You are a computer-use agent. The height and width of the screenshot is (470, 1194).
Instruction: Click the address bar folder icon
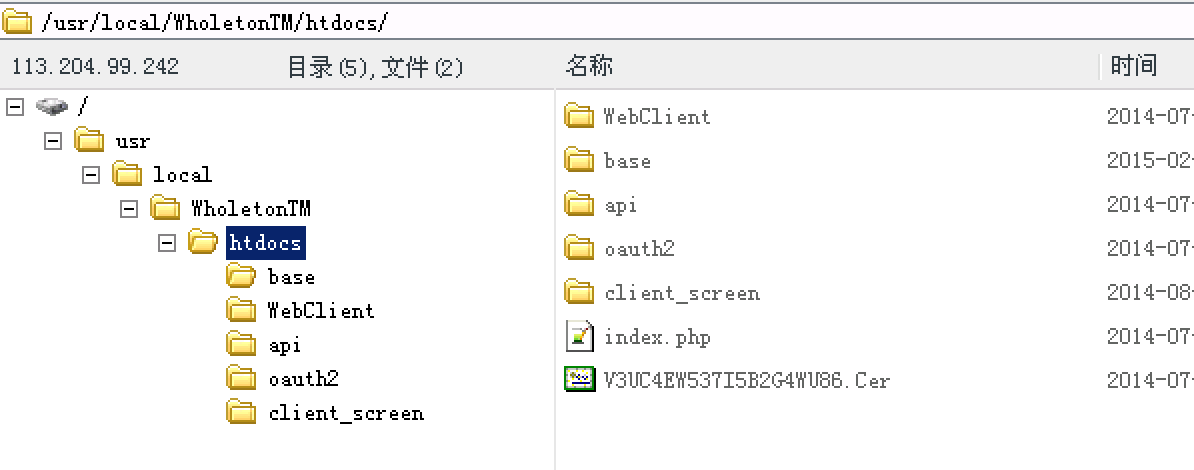point(17,21)
